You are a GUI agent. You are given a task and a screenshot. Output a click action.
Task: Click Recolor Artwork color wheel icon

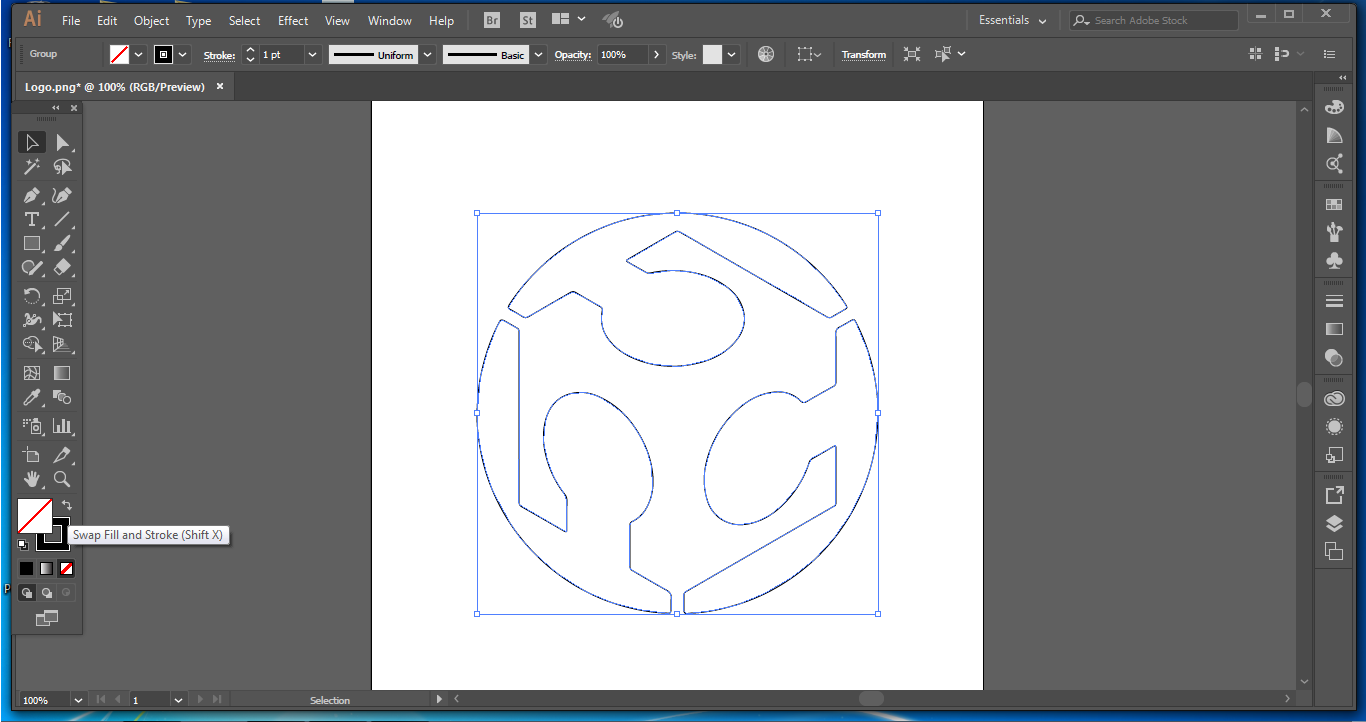coord(766,55)
